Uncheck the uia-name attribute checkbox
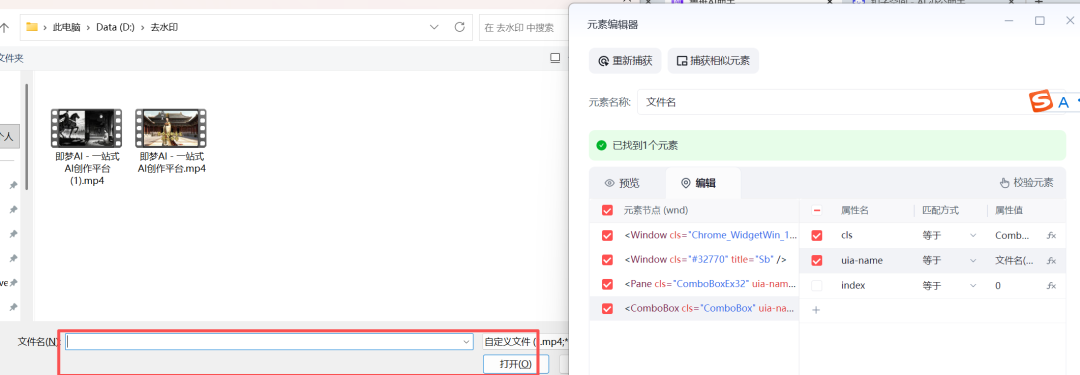Screen dimensions: 1080x375 coord(817,261)
